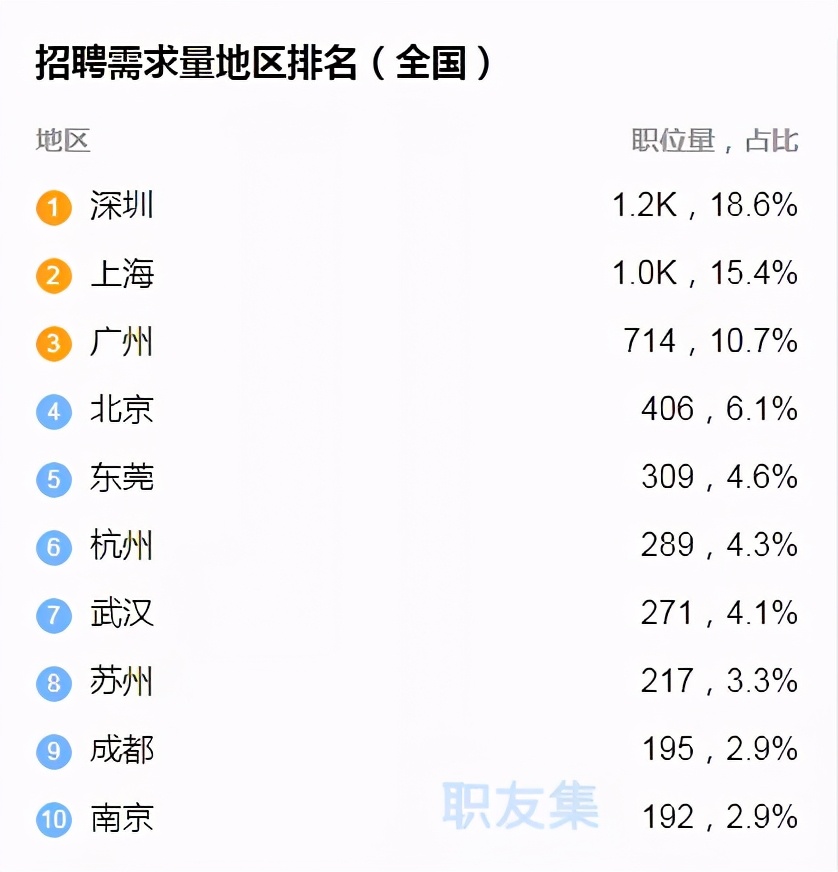
Task: Click the 1.2K，18.6% value for 深圳
Action: (x=707, y=207)
